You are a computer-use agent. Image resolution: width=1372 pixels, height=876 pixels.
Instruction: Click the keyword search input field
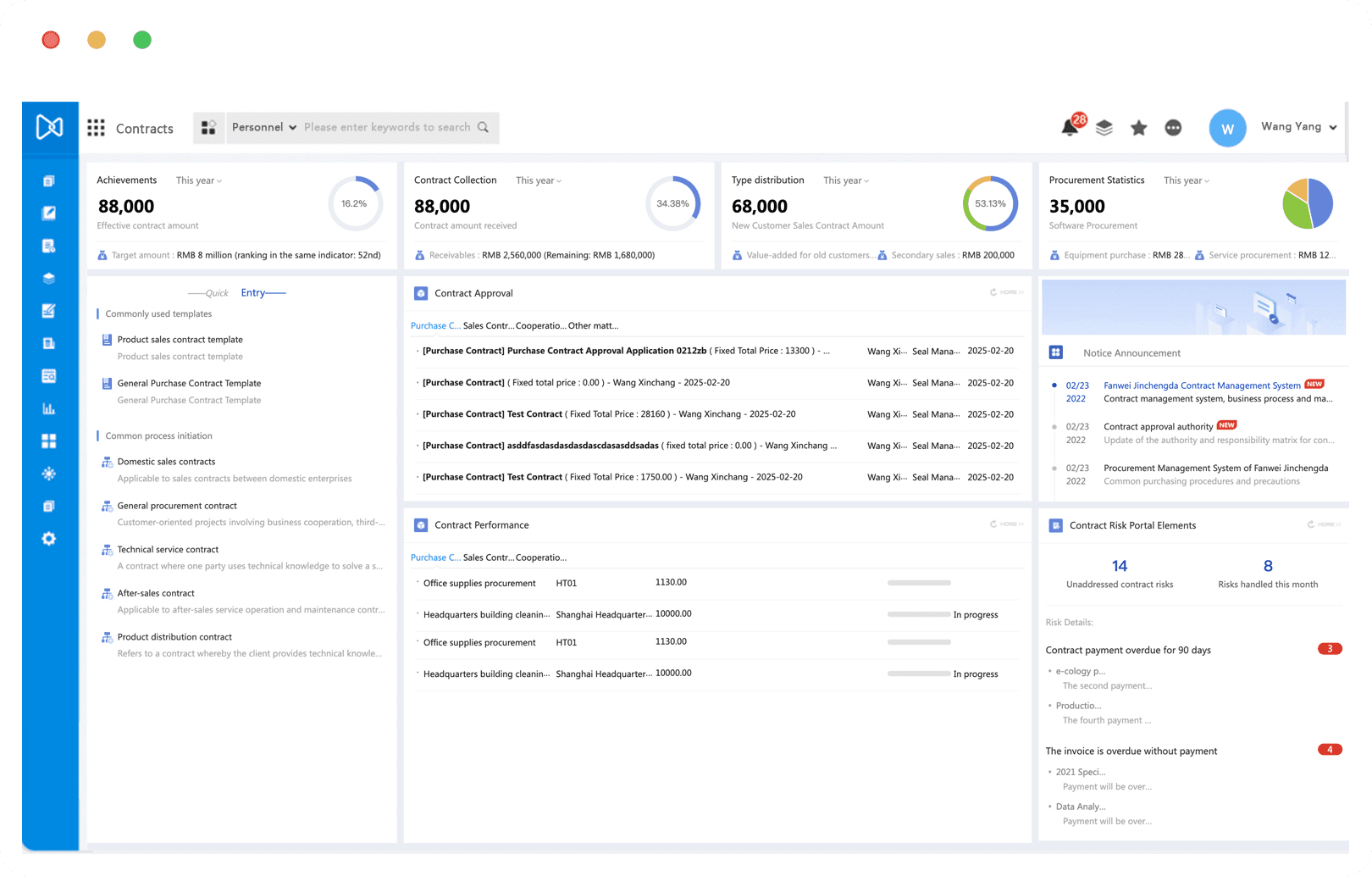tap(386, 127)
